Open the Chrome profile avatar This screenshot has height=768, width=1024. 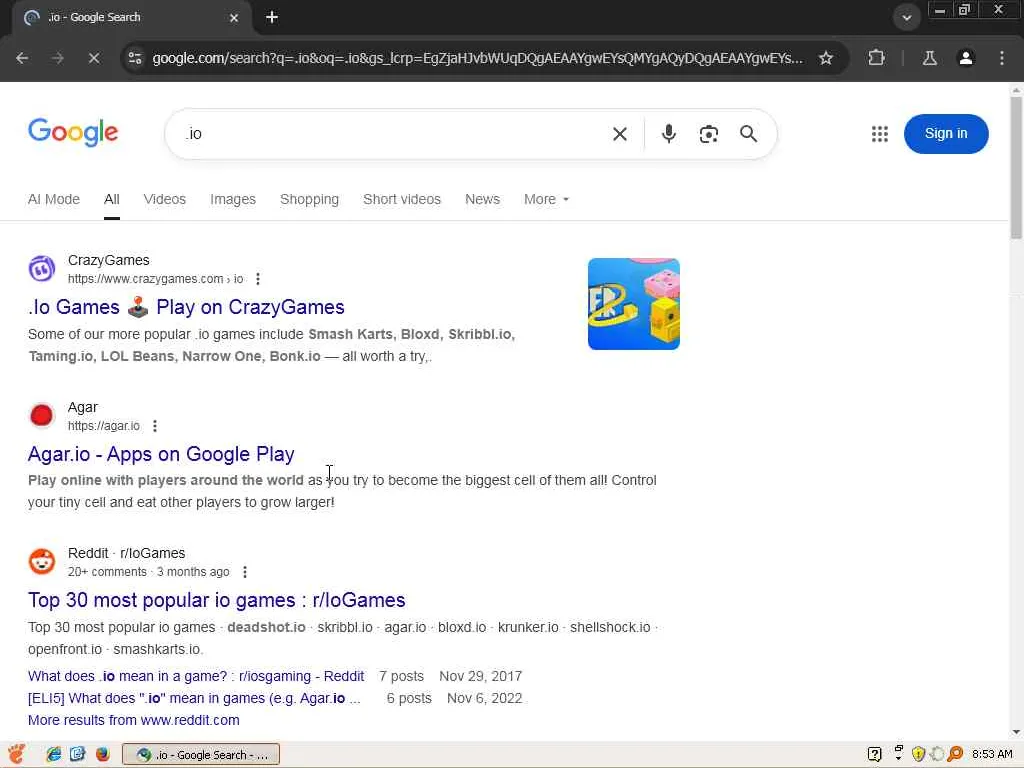(965, 58)
